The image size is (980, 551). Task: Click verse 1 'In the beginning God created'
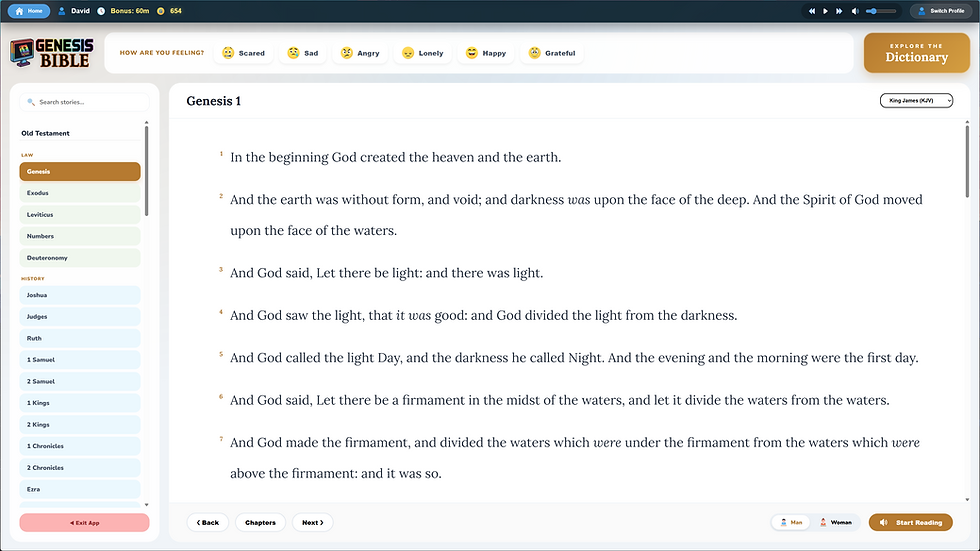pos(396,157)
